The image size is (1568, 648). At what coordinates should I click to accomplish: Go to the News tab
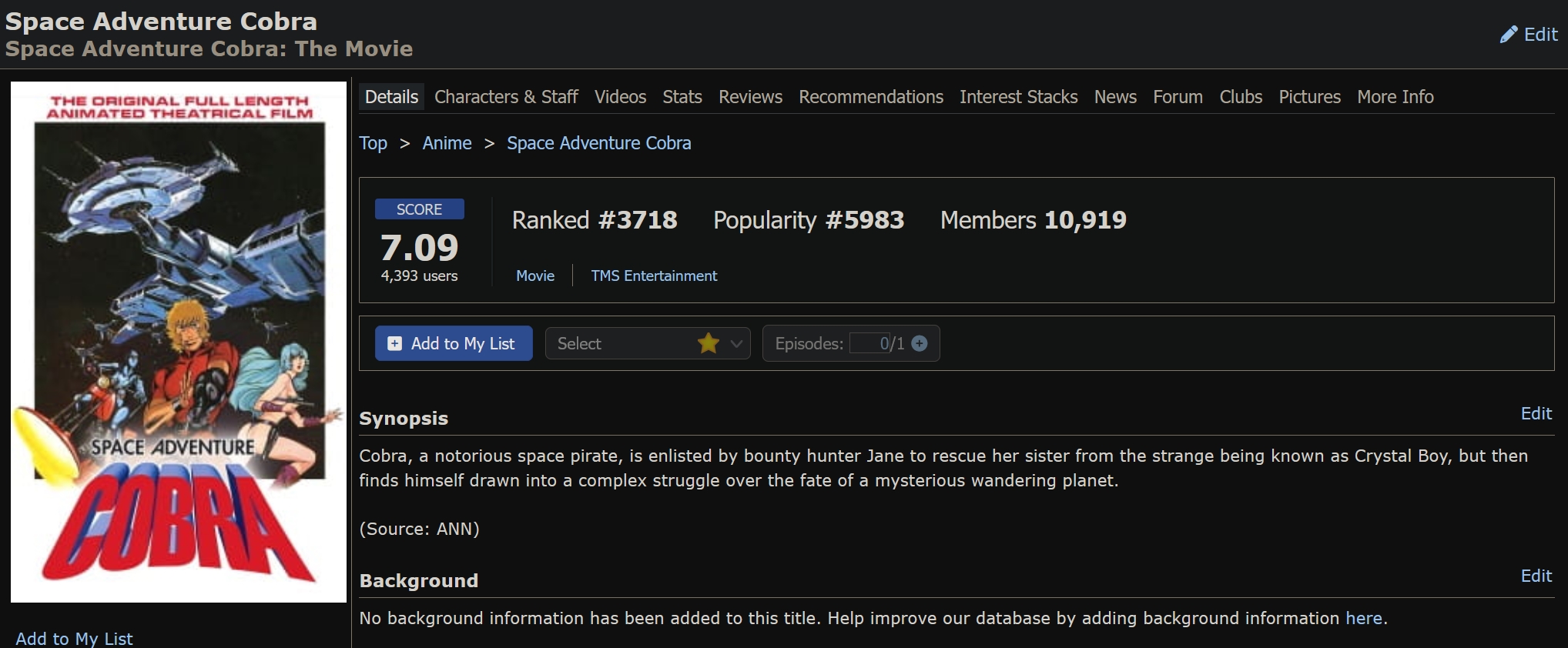(1115, 97)
